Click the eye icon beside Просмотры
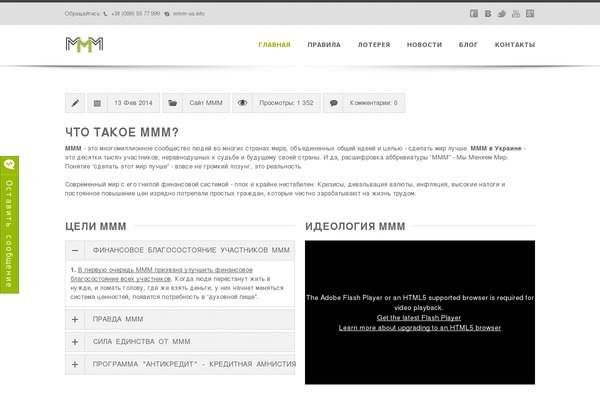The width and height of the screenshot is (600, 400). pos(242,103)
